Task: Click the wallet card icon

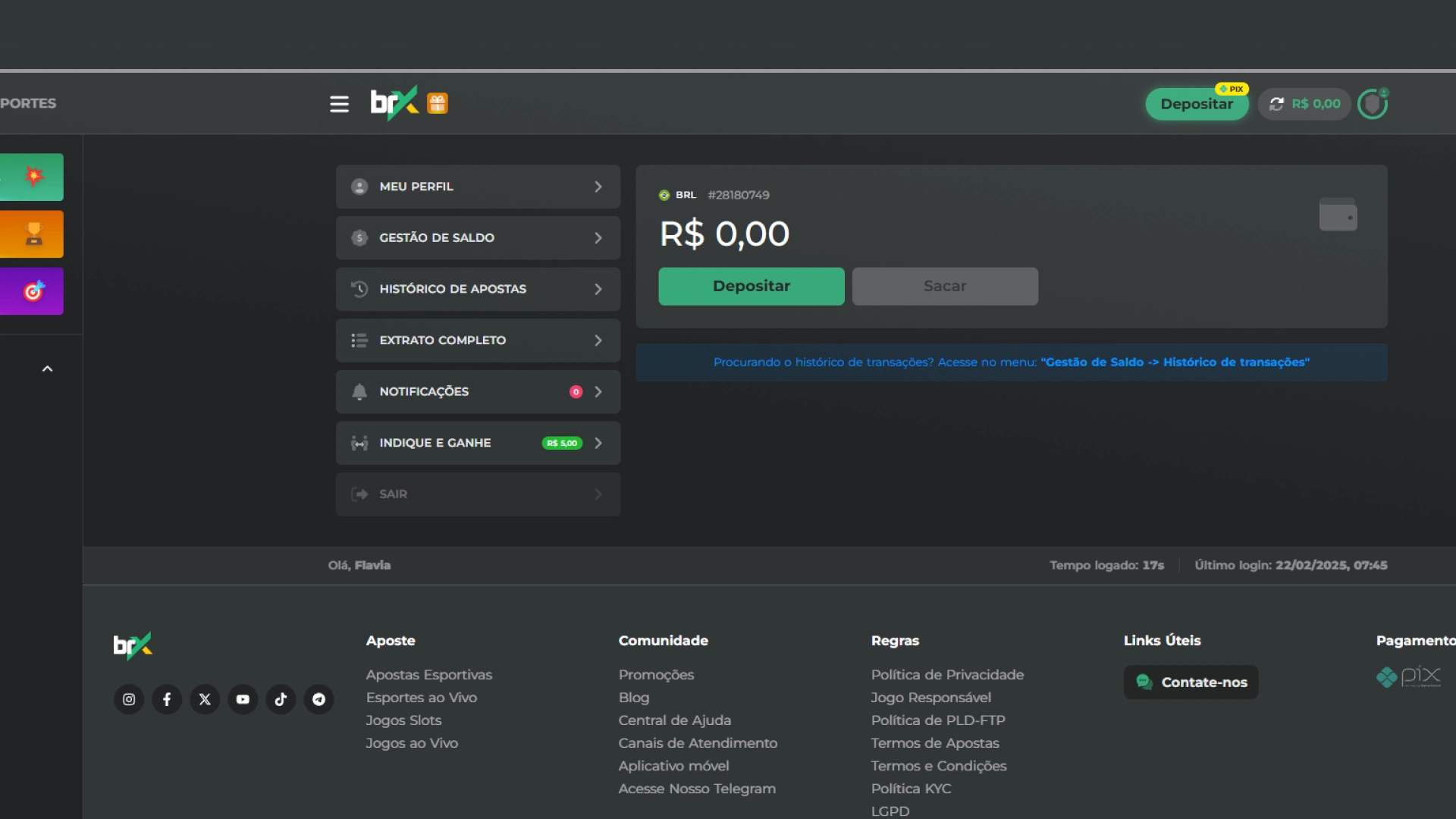Action: 1338,215
